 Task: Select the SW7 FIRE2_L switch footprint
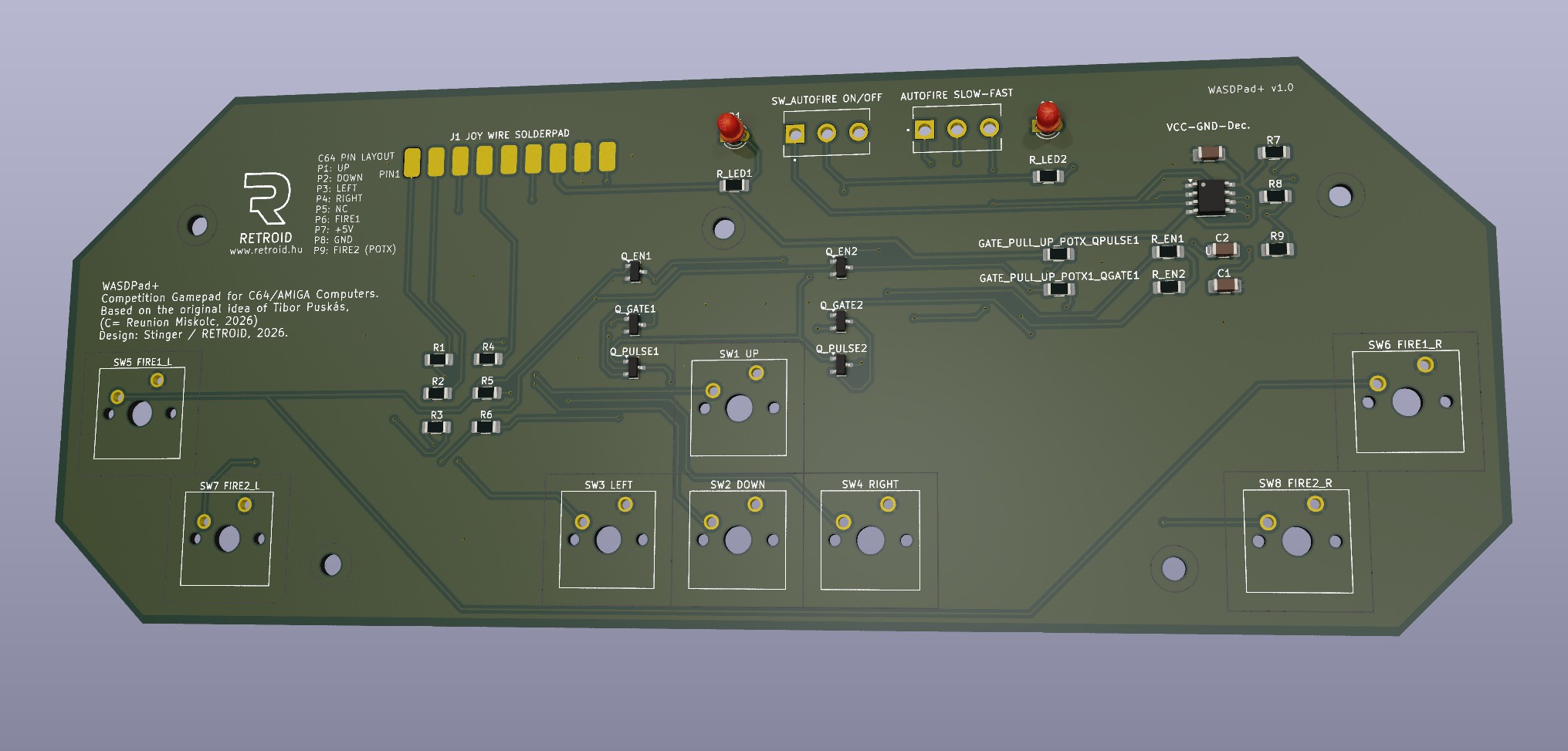click(x=228, y=538)
